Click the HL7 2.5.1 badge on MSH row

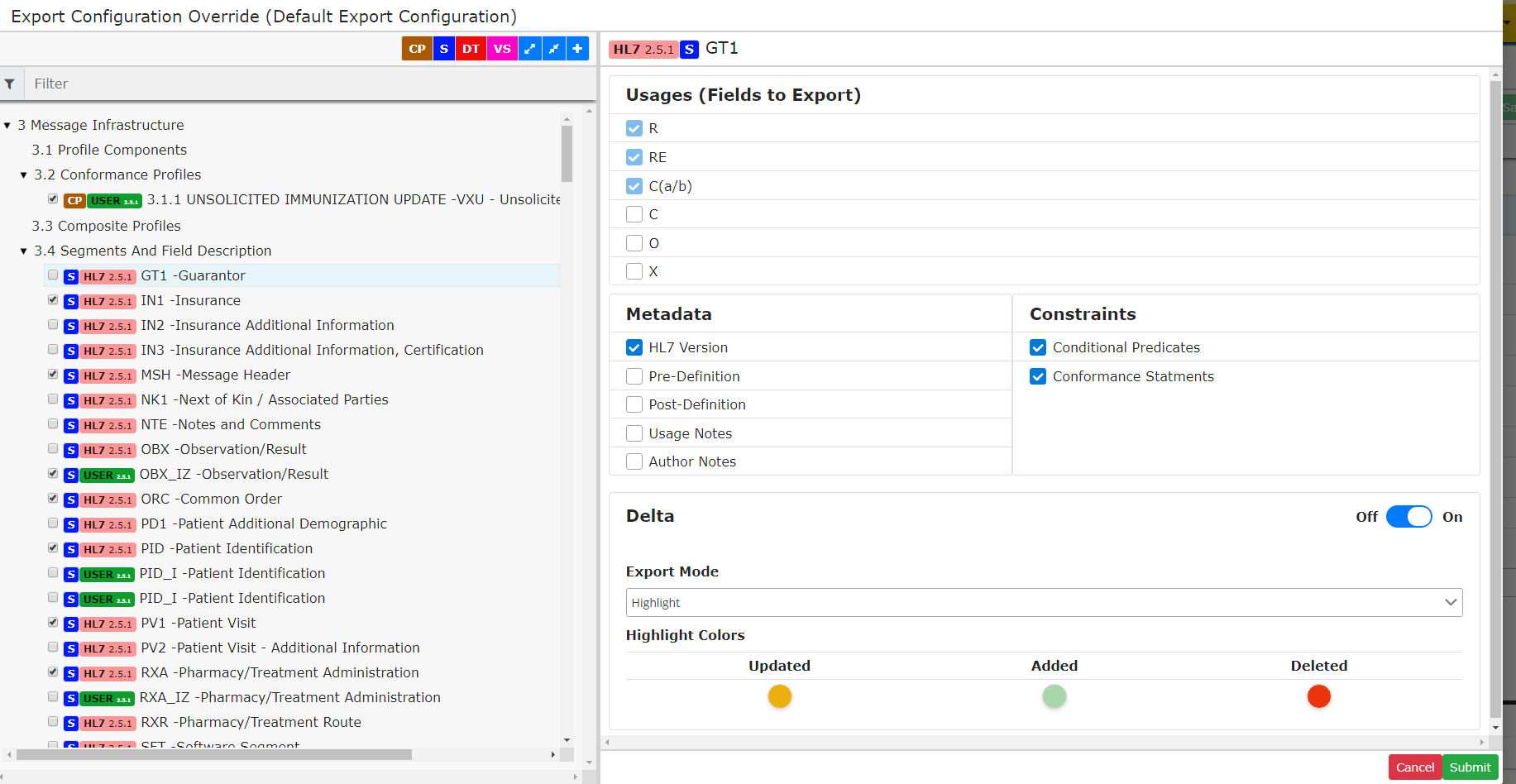click(x=108, y=375)
